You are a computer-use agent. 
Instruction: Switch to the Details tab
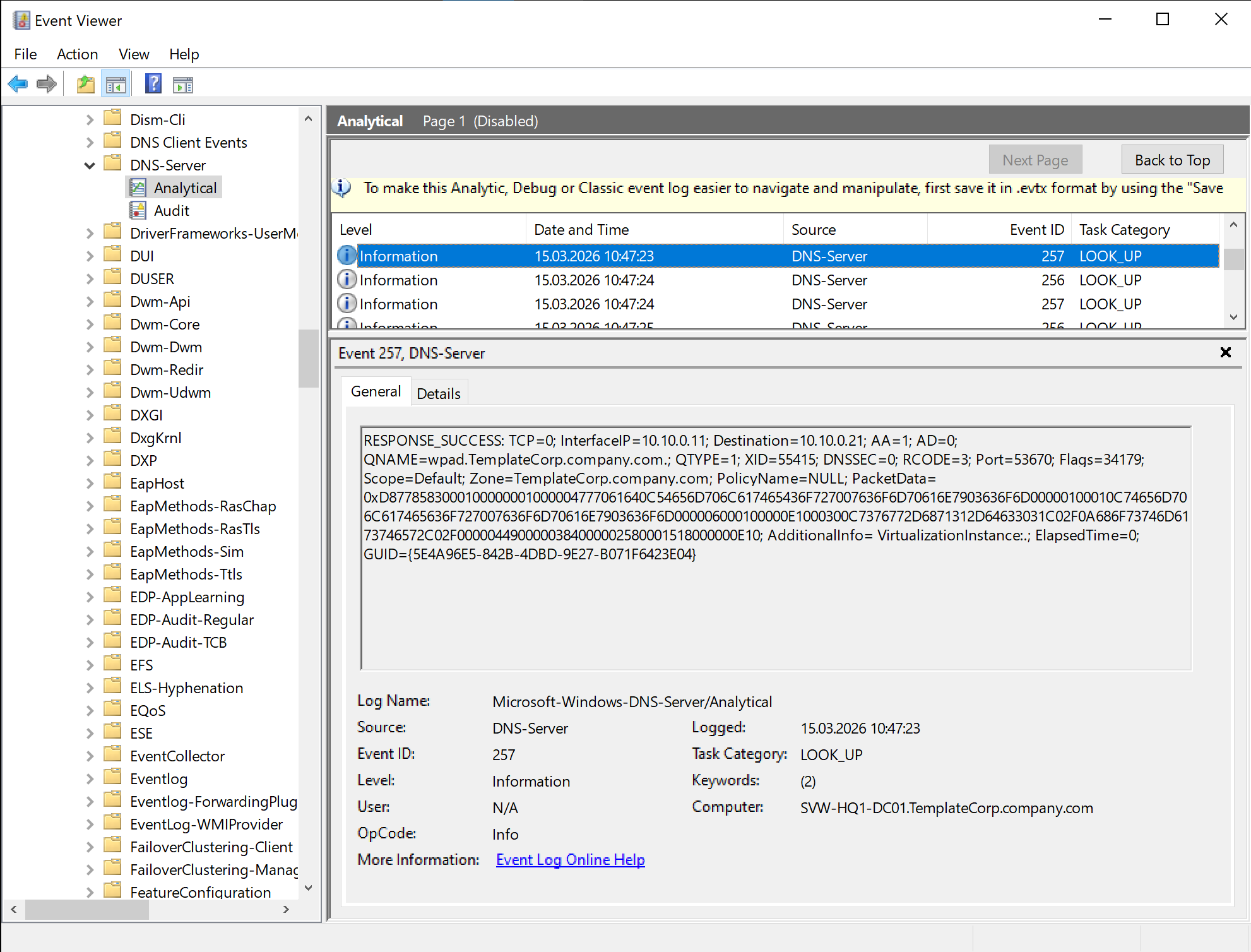click(x=439, y=393)
